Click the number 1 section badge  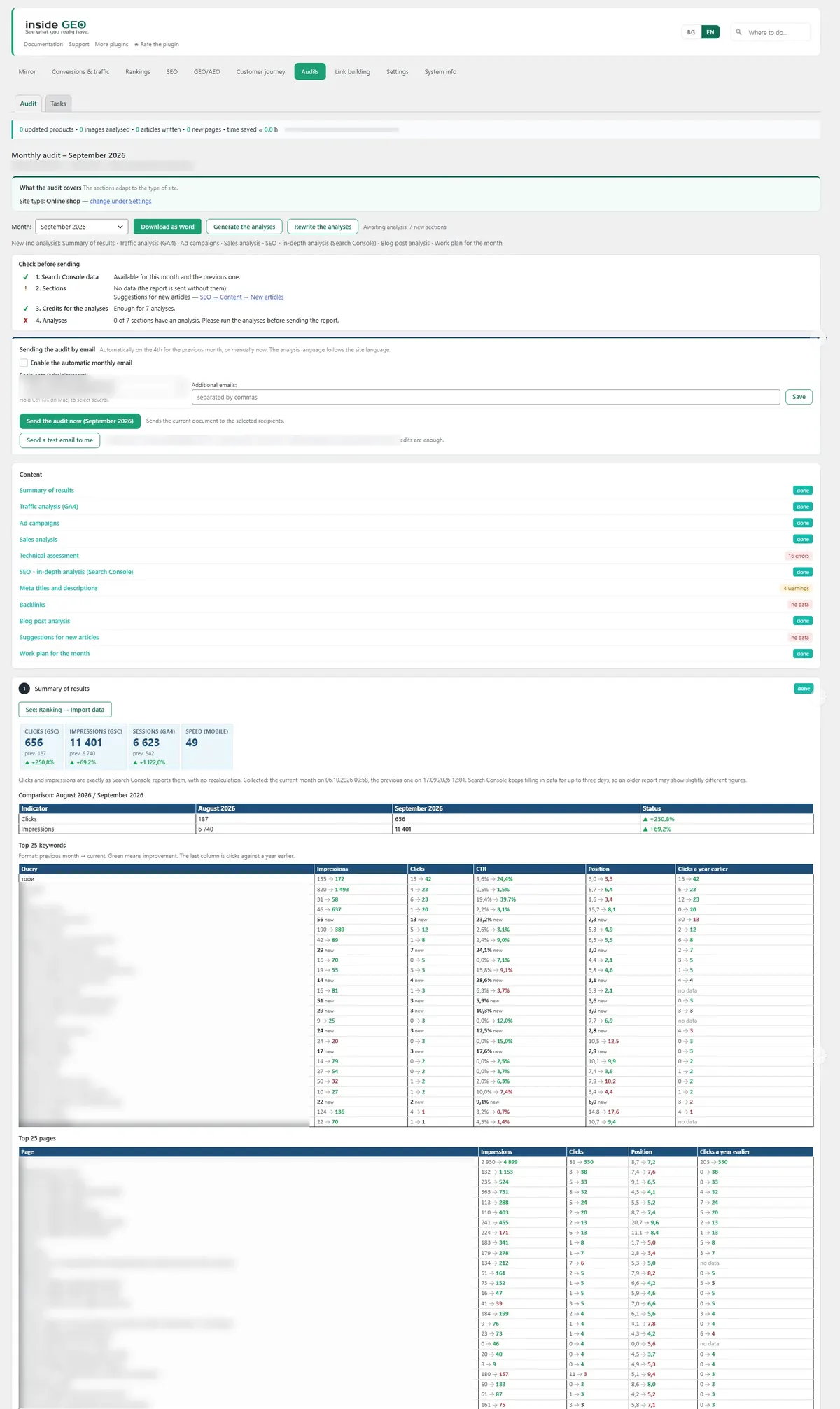pos(24,689)
